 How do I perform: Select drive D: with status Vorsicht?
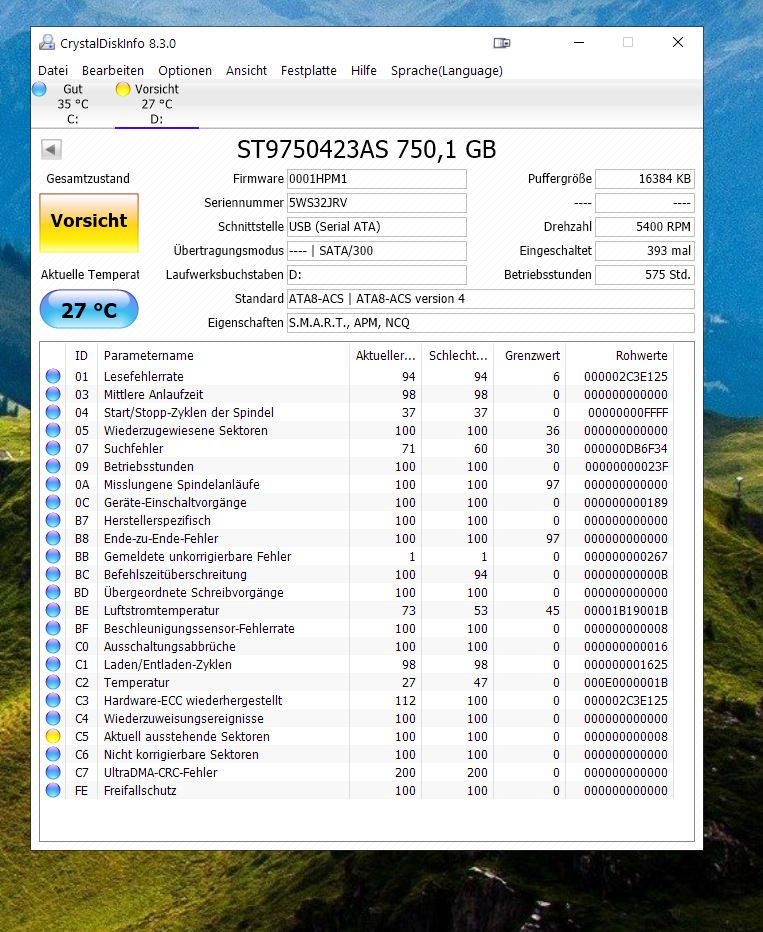156,104
